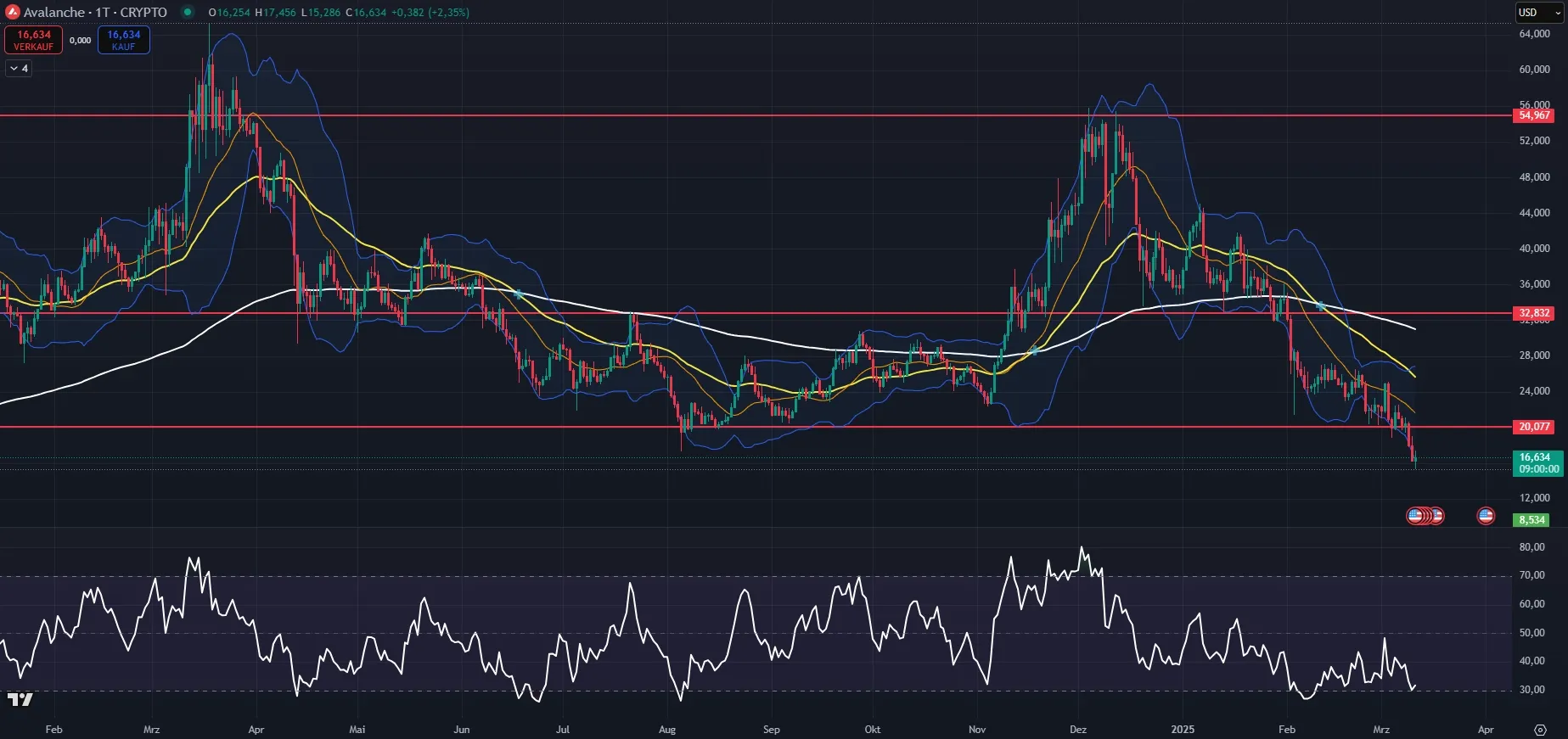The image size is (1568, 739).
Task: Select the 20,077 red price level label
Action: (x=1534, y=427)
